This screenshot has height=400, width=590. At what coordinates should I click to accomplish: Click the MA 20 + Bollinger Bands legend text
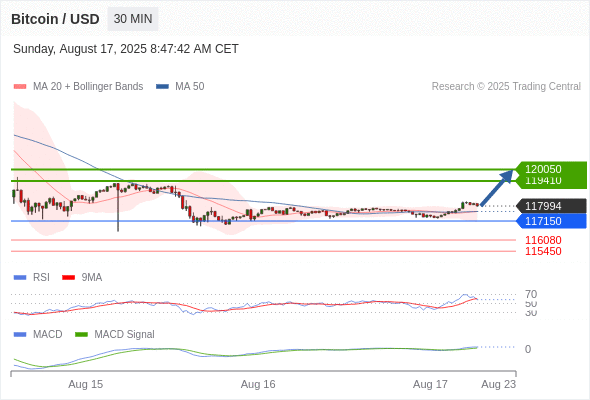point(88,87)
